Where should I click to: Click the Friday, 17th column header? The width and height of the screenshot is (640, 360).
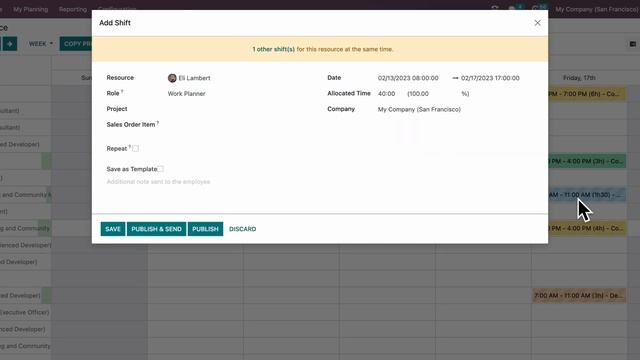(579, 78)
